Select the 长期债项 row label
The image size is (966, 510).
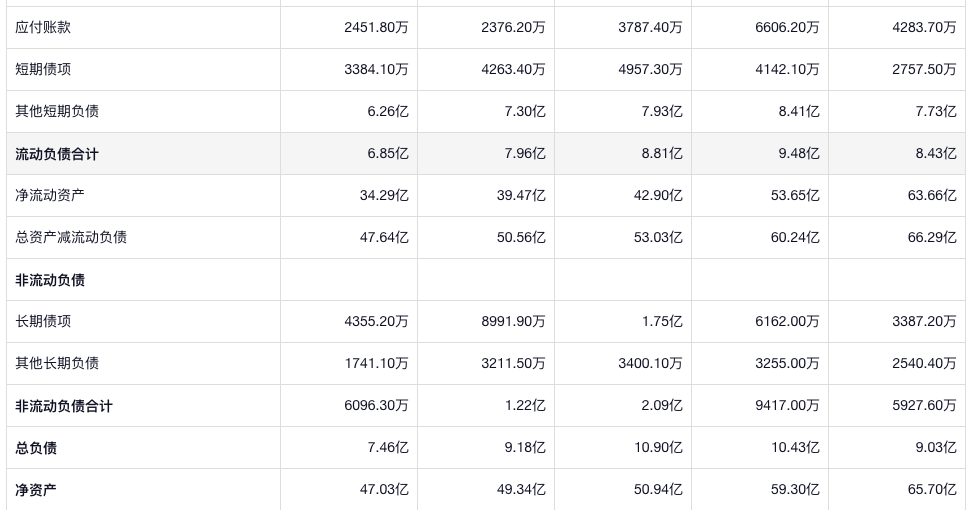tap(43, 322)
